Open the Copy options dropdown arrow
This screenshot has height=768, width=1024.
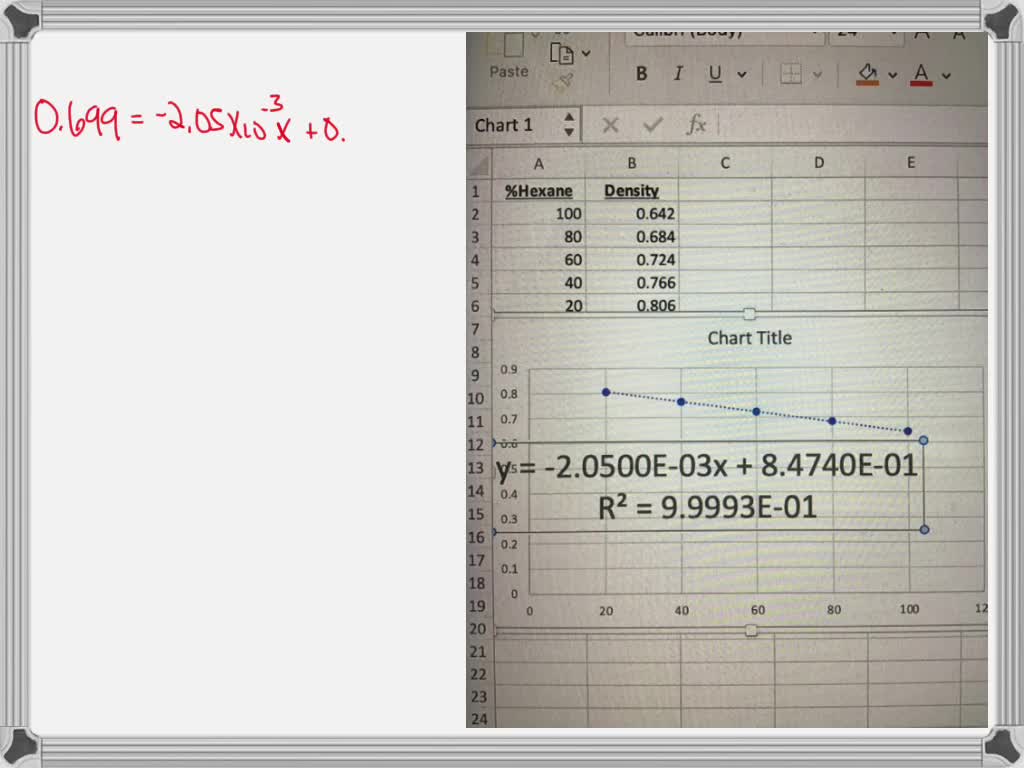pos(586,53)
